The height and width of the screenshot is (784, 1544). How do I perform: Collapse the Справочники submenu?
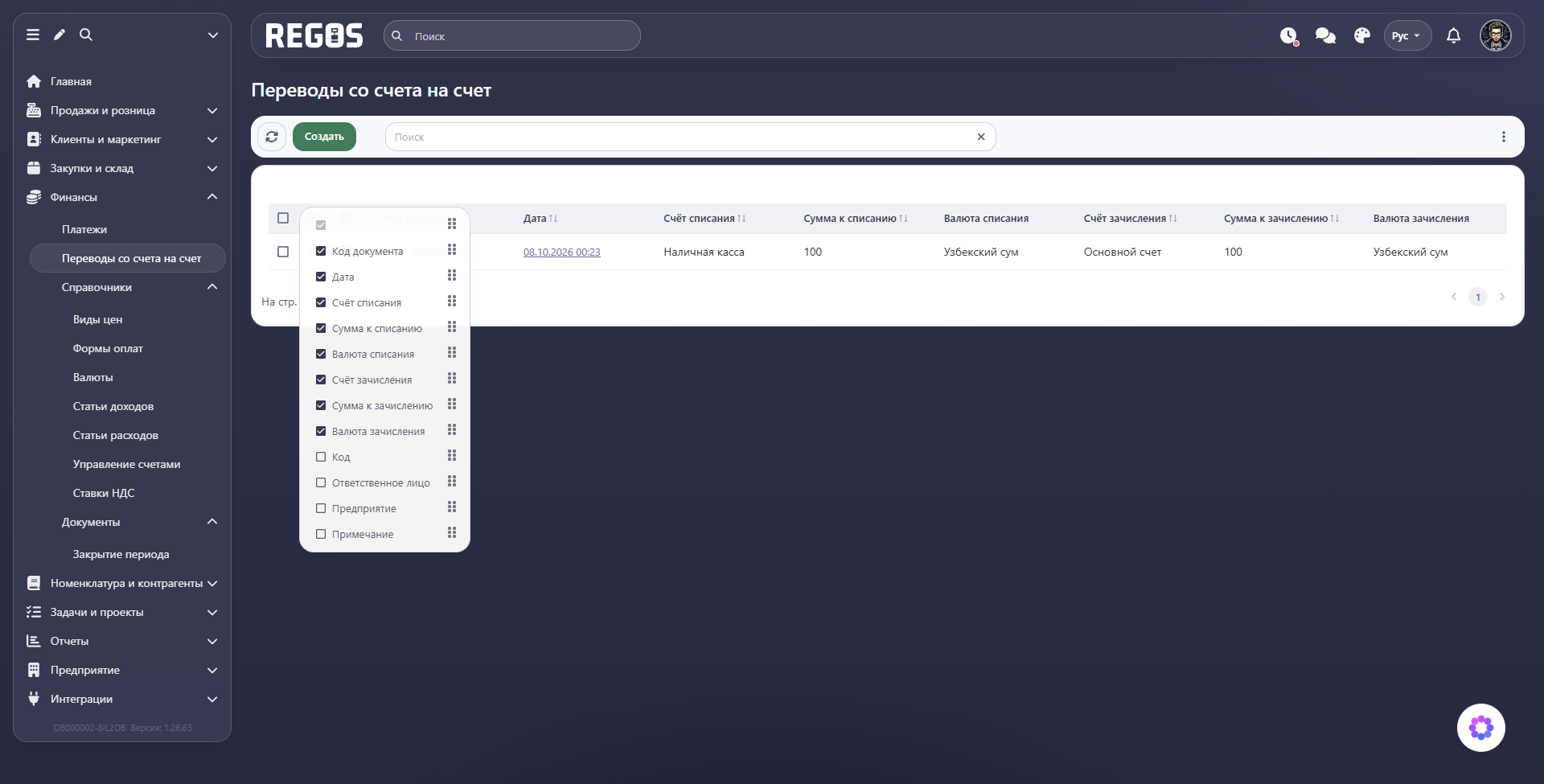pos(212,287)
